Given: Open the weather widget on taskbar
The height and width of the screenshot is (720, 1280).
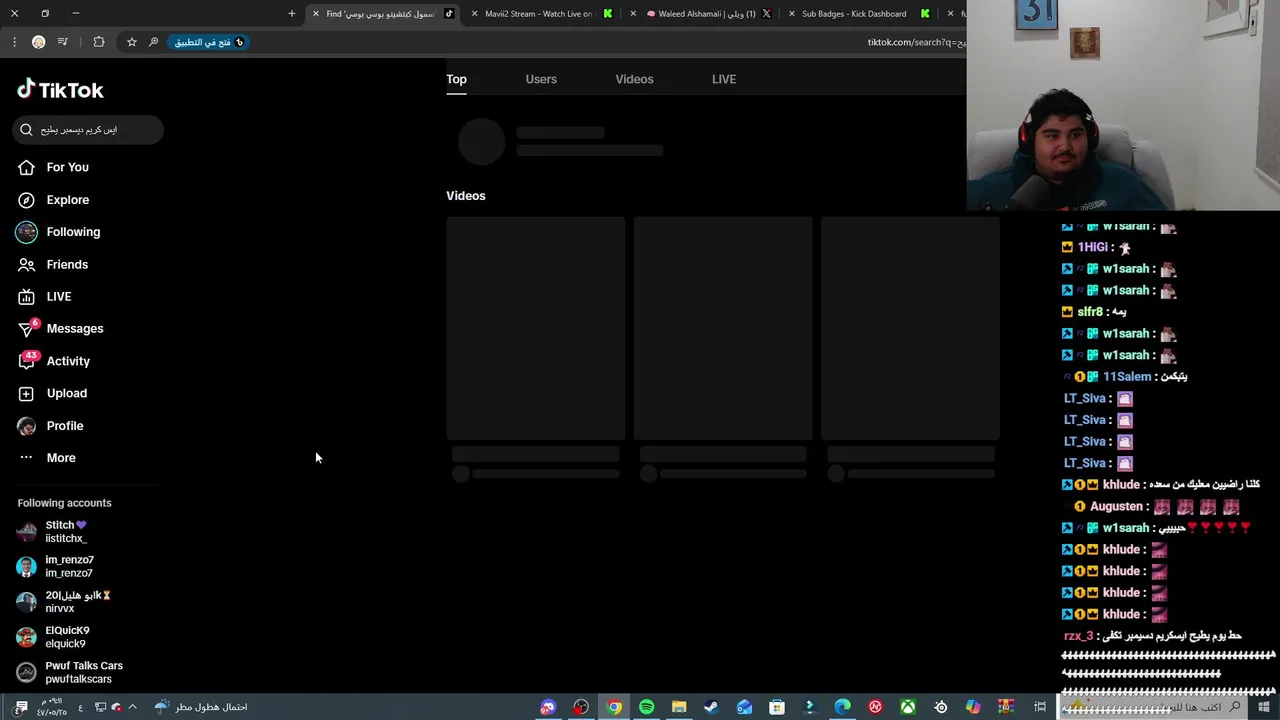Looking at the screenshot, I should (201, 707).
